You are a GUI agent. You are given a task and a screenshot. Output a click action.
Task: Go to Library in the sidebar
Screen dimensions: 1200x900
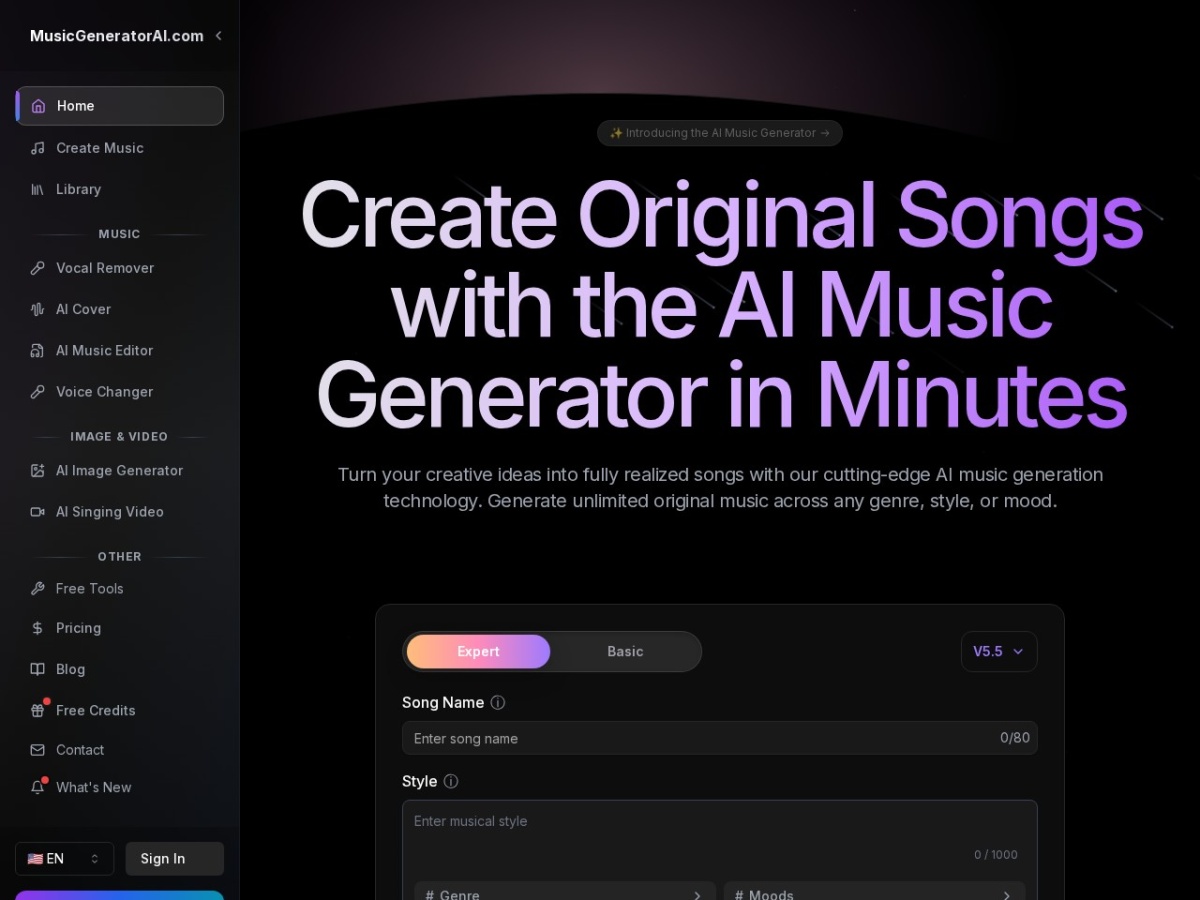pos(120,189)
